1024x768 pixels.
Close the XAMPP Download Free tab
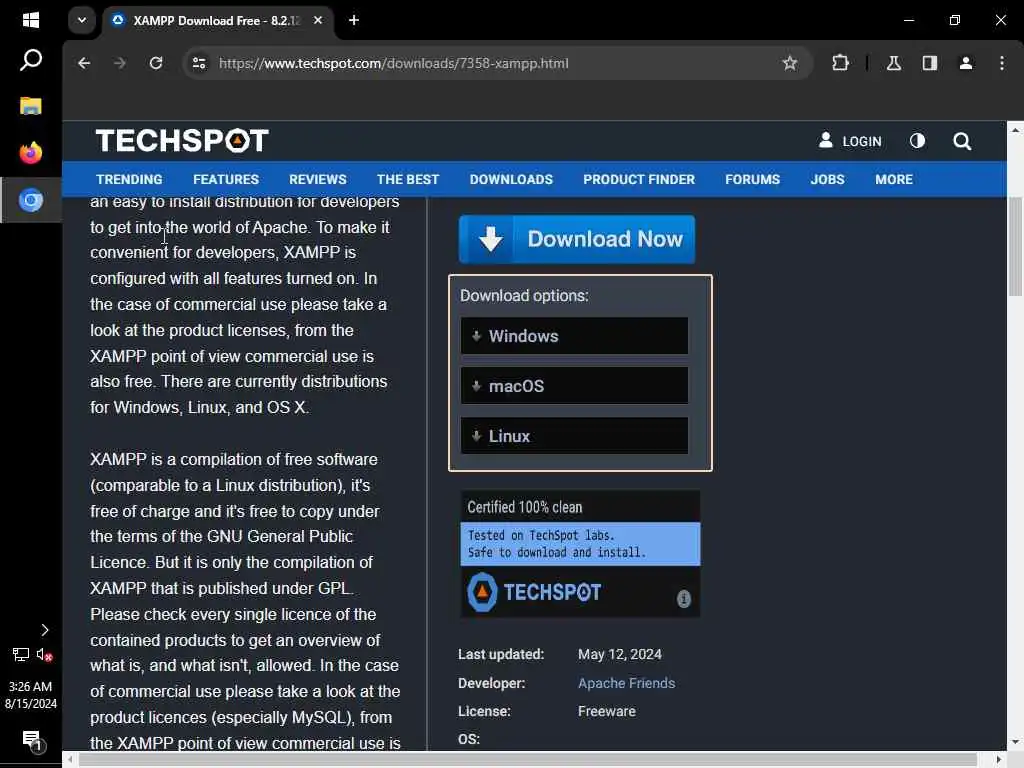click(318, 20)
